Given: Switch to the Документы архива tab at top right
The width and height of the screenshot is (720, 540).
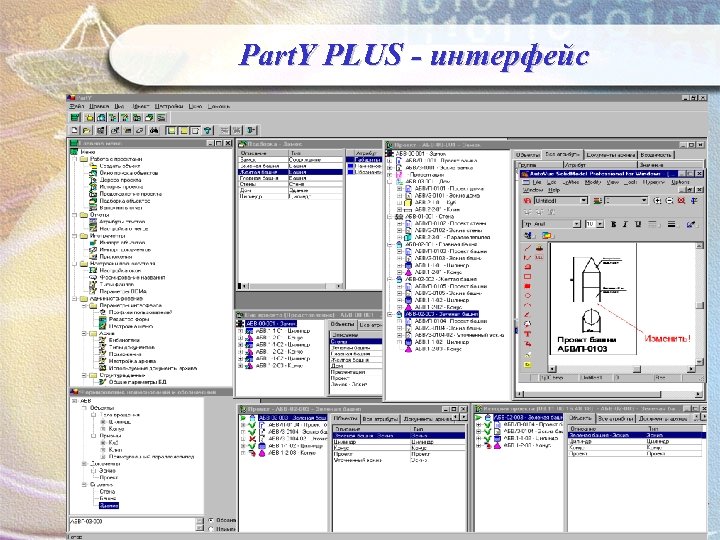Looking at the screenshot, I should tap(610, 155).
